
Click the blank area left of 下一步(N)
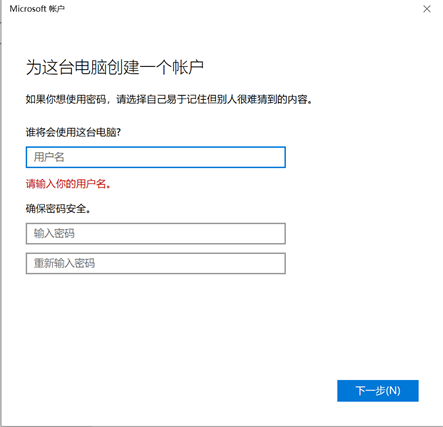(180, 391)
